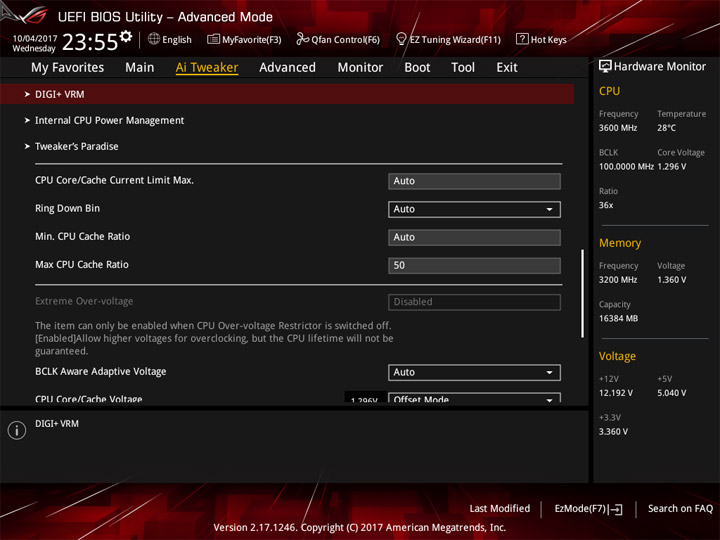Click the Min. CPU Cache Ratio label
Image resolution: width=720 pixels, height=540 pixels.
point(83,236)
